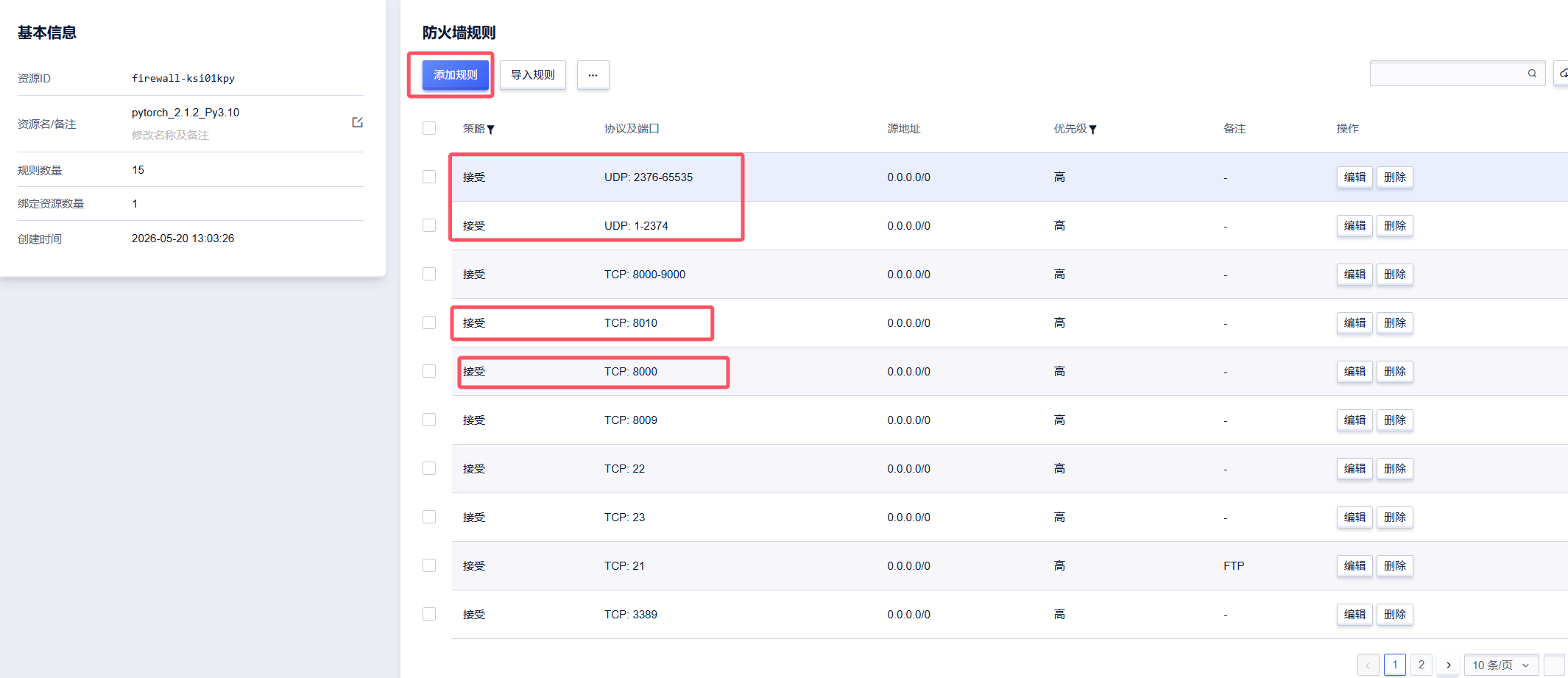The height and width of the screenshot is (678, 1568).
Task: Check the UDP: 2376-65535 rule checkbox
Action: [429, 177]
